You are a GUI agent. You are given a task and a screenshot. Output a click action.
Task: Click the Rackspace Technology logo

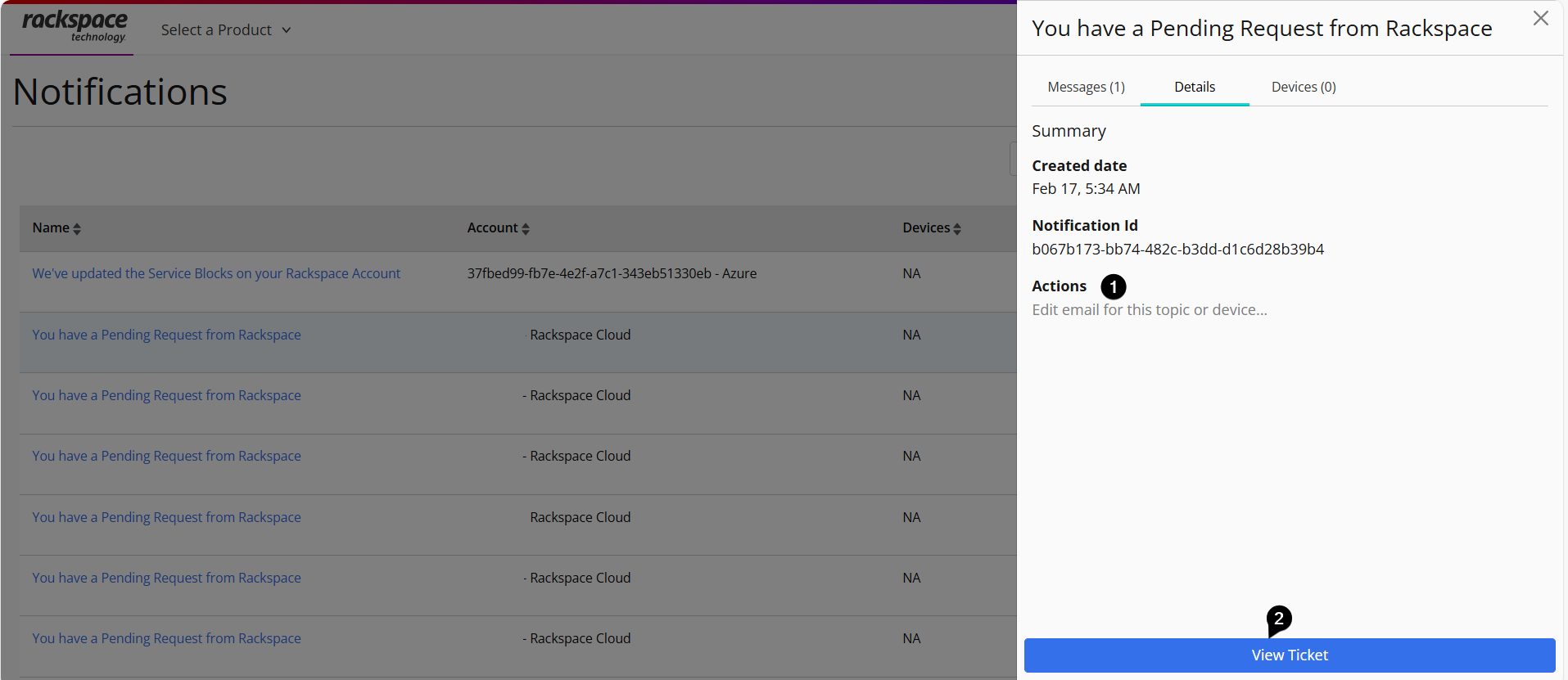click(75, 26)
